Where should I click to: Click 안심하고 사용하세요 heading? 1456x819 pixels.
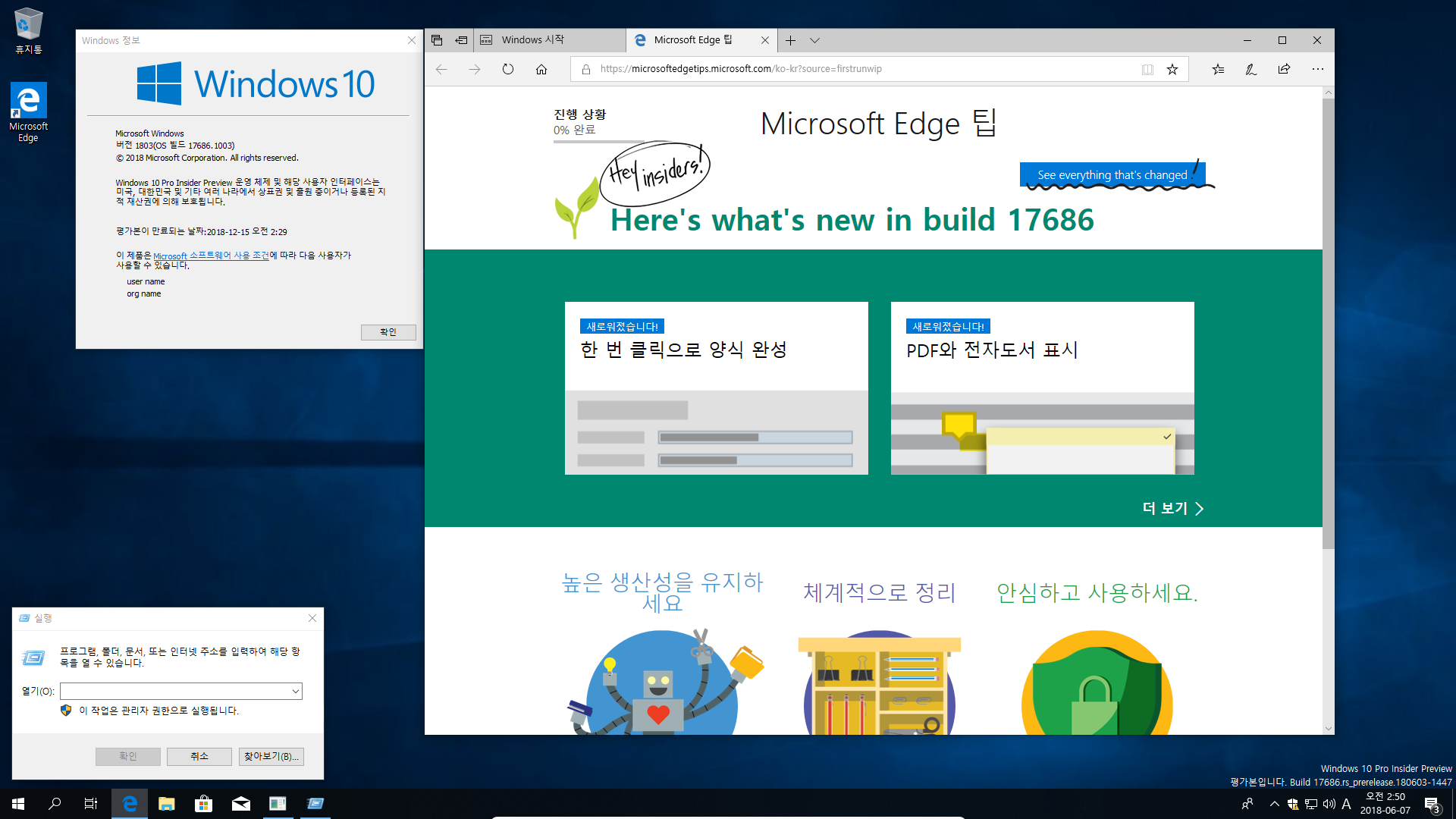(1097, 592)
